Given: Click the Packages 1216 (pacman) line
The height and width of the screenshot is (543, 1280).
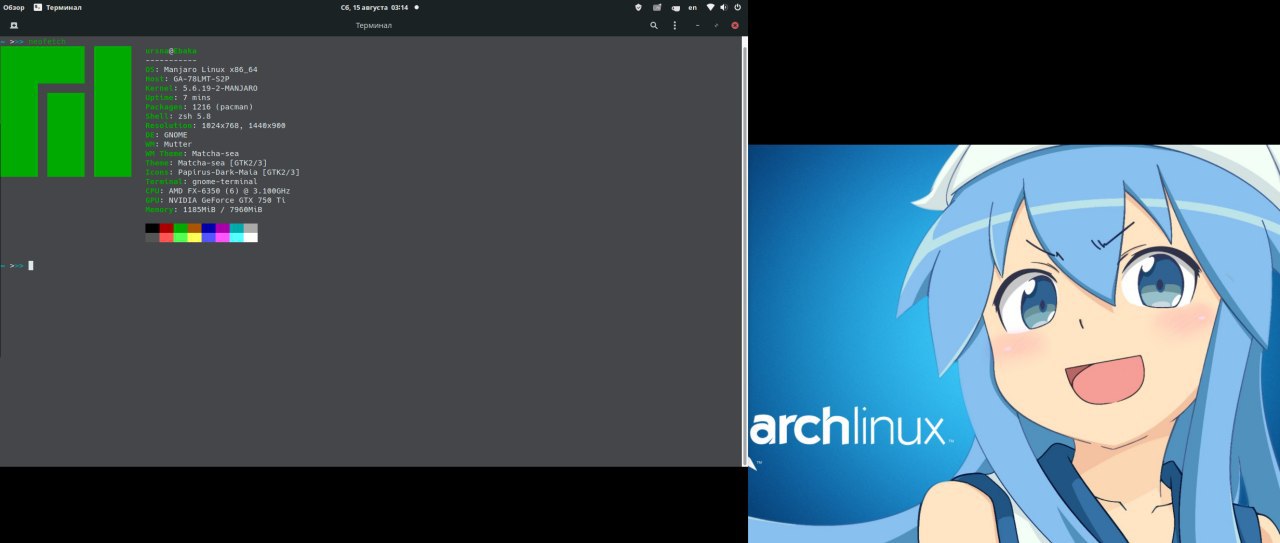Looking at the screenshot, I should pyautogui.click(x=199, y=106).
